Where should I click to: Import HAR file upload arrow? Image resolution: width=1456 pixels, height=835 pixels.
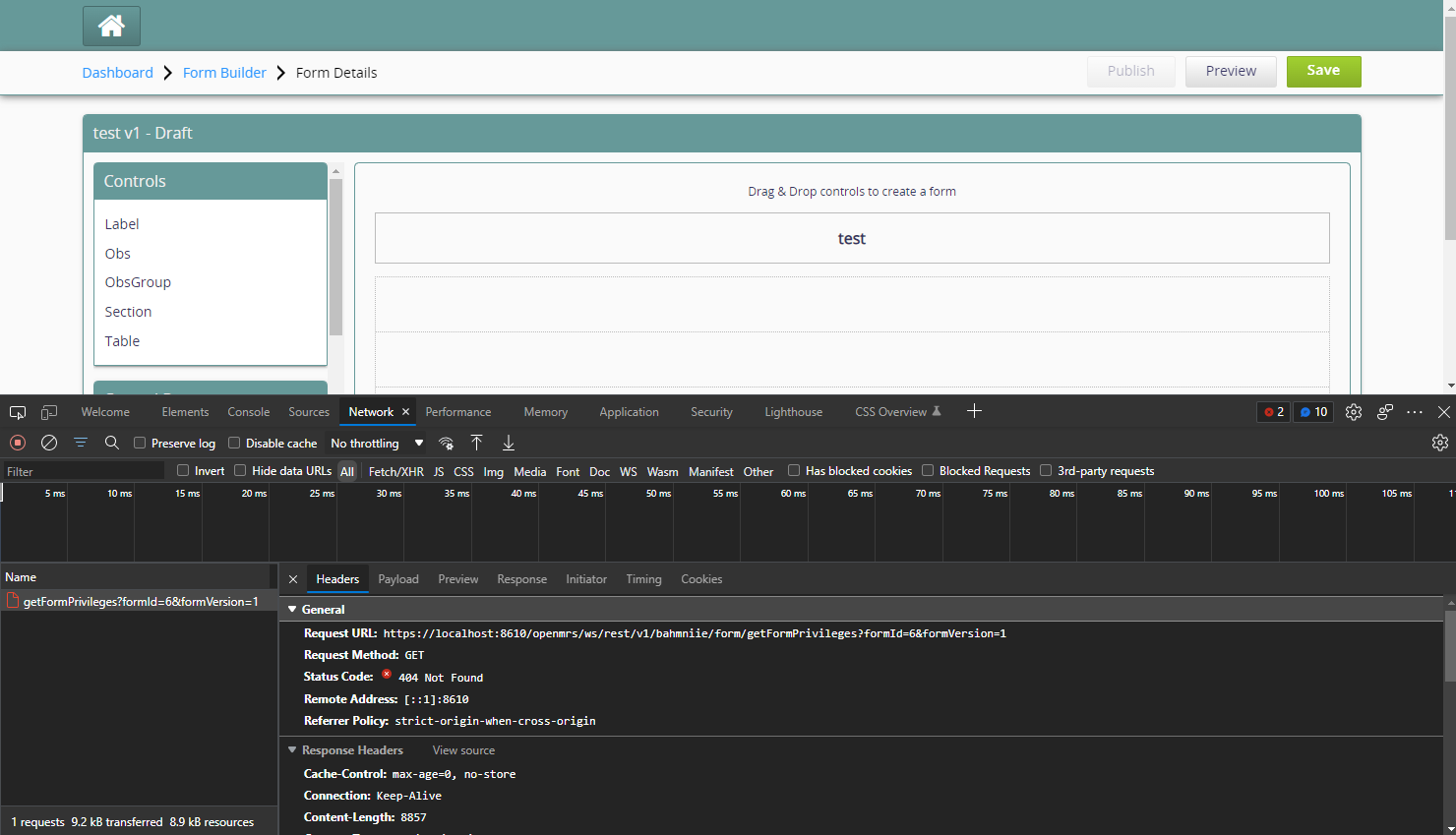(x=476, y=443)
